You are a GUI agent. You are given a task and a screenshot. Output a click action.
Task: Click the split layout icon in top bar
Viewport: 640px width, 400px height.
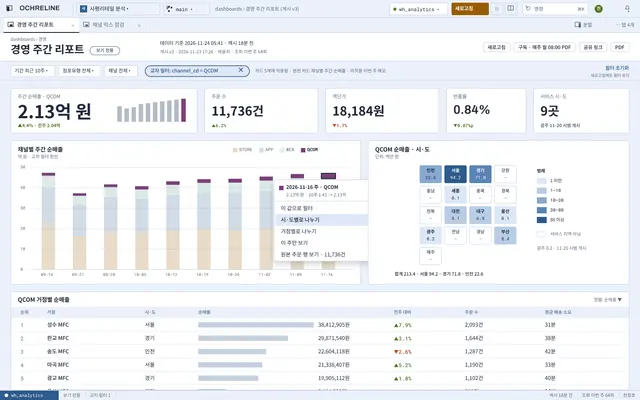click(511, 8)
